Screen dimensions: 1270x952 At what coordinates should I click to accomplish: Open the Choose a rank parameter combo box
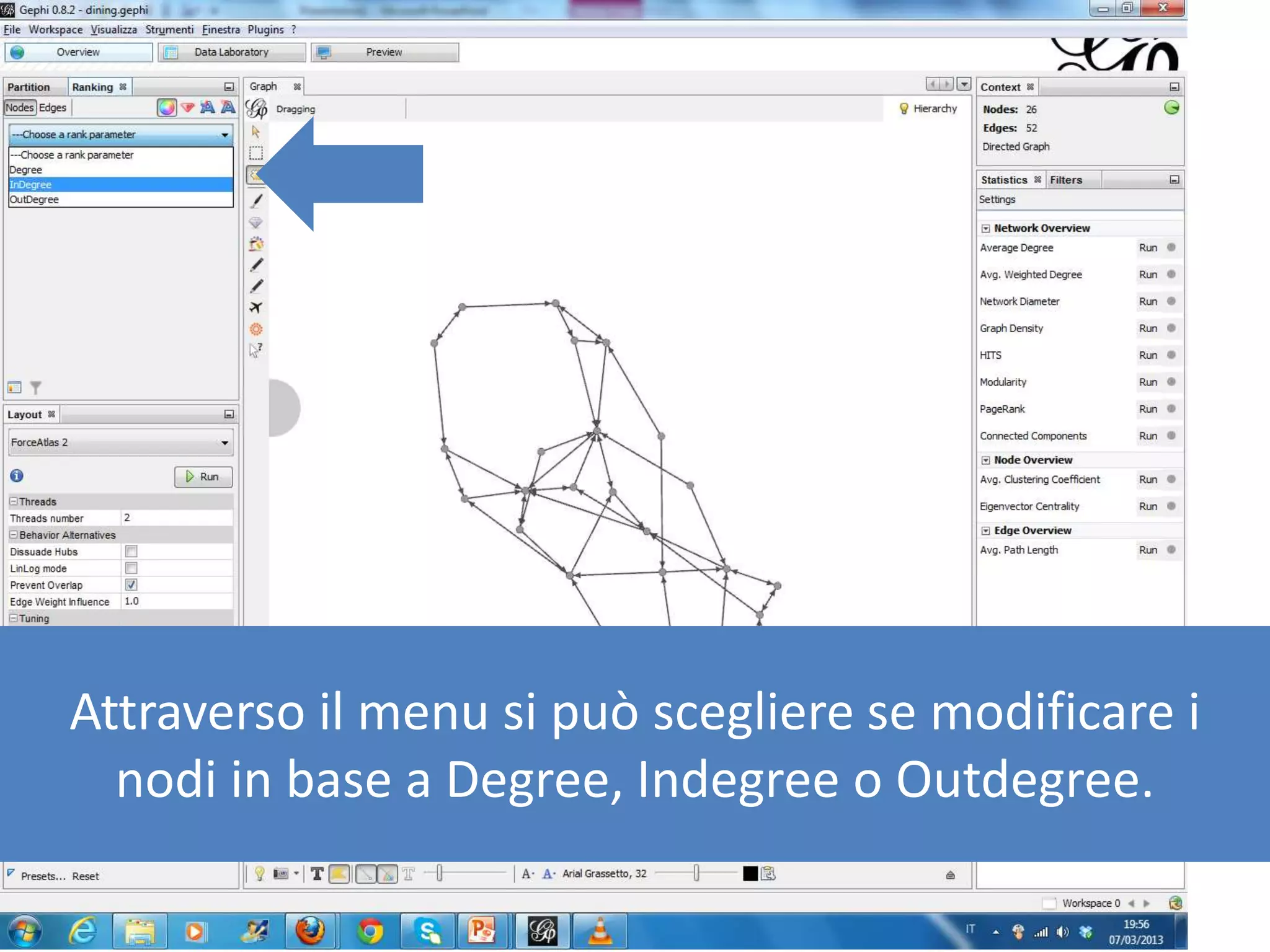121,134
